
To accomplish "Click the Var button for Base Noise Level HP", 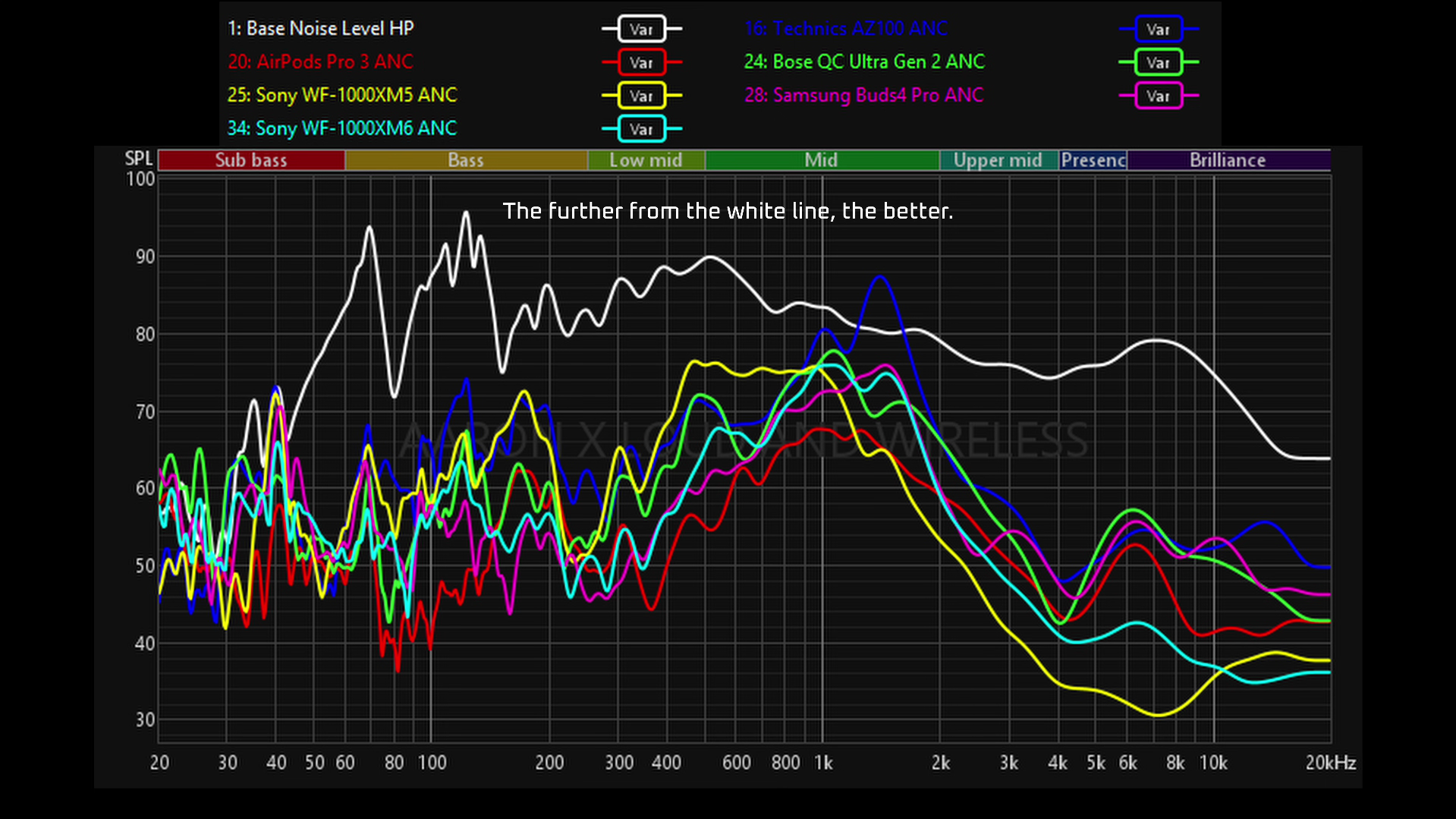I will [642, 29].
